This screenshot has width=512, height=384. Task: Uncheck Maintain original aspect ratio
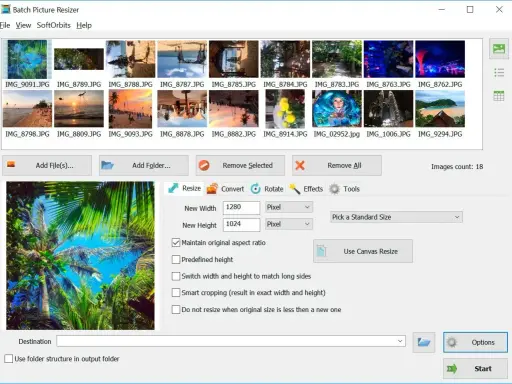tap(176, 242)
